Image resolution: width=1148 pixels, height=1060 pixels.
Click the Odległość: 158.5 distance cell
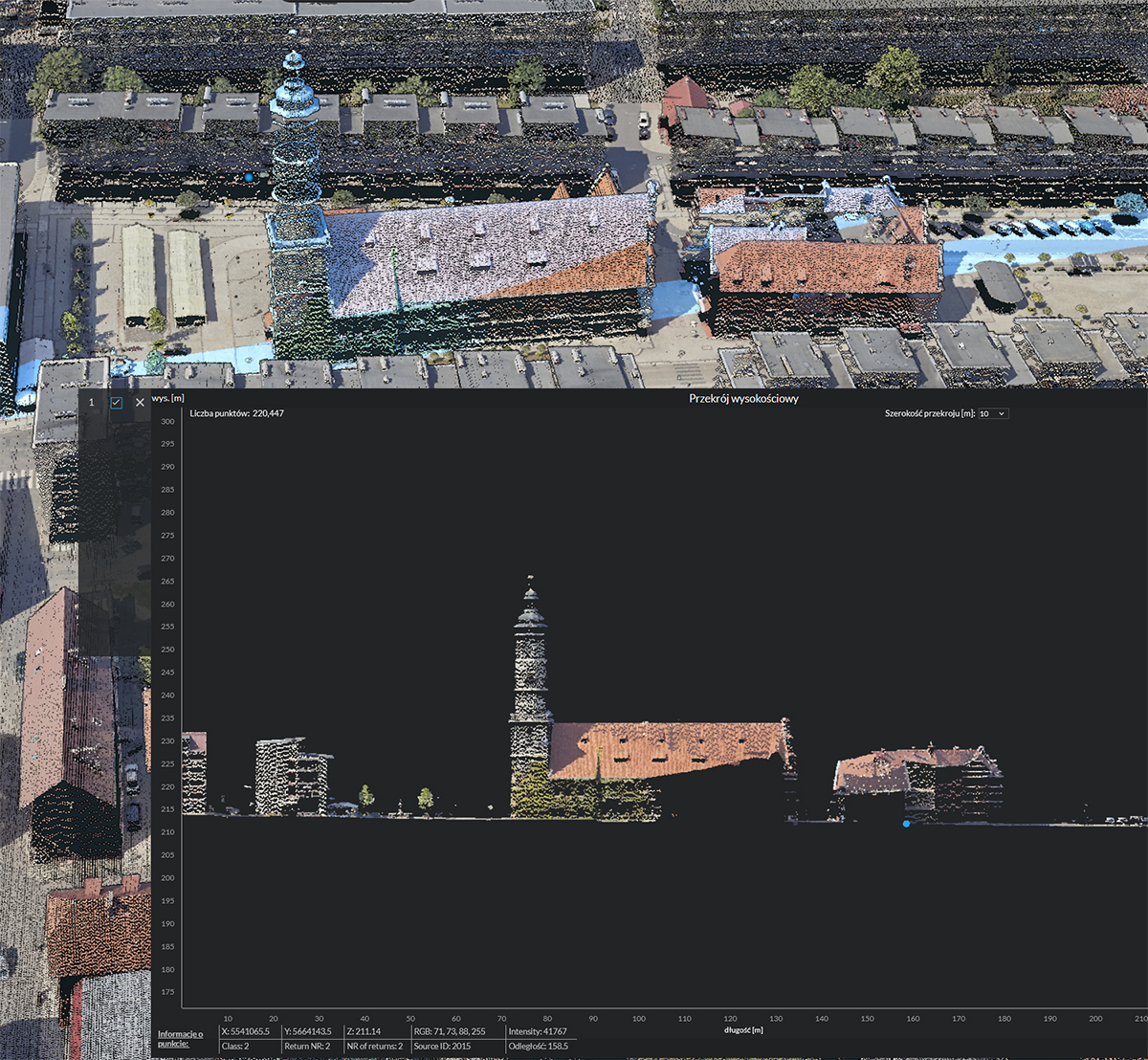539,1047
